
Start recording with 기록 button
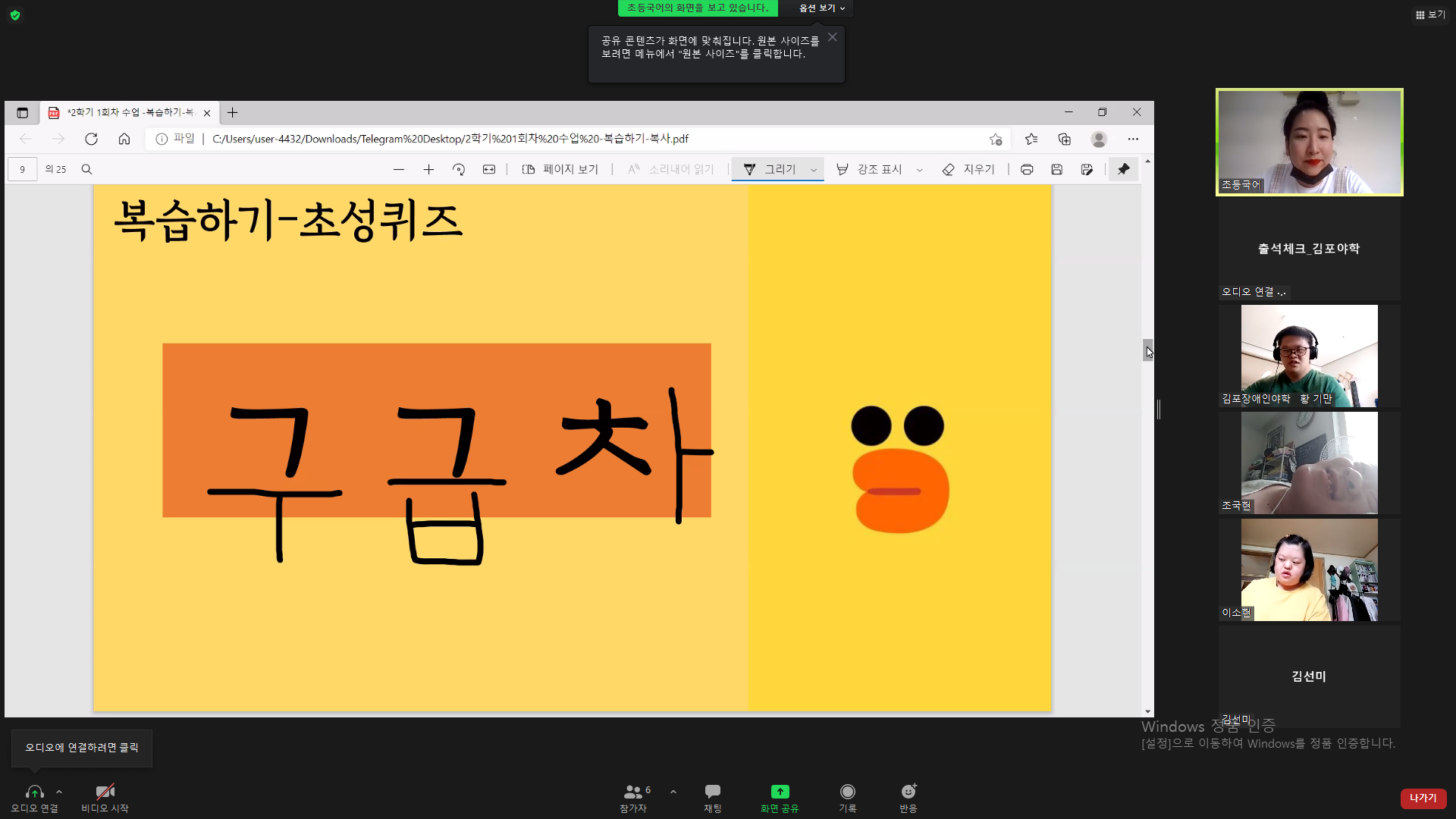click(x=848, y=799)
